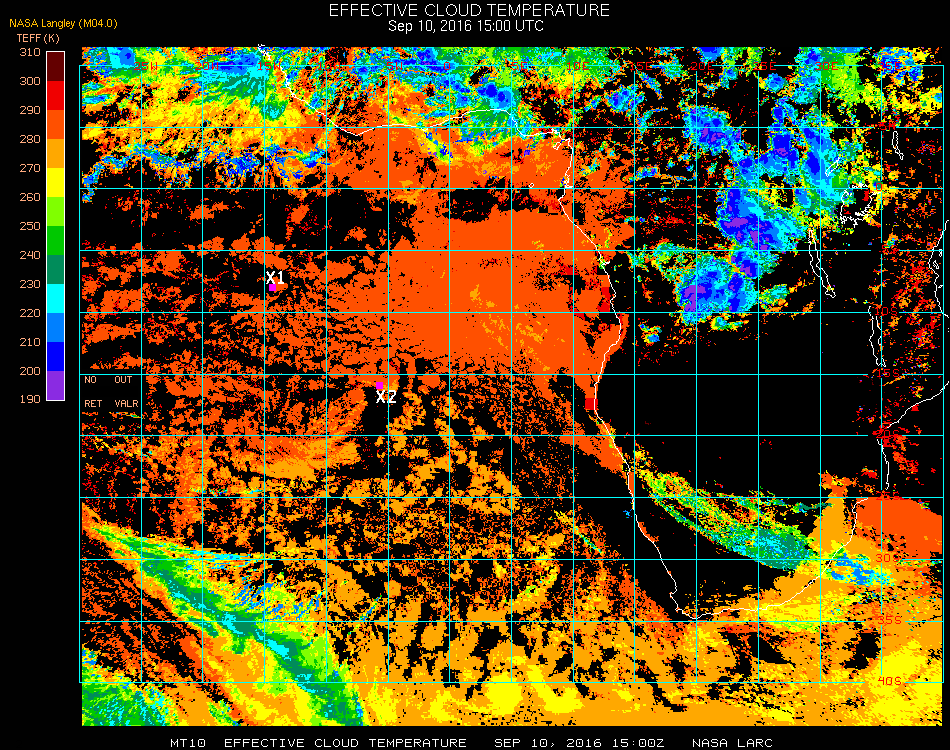Image resolution: width=950 pixels, height=750 pixels.
Task: Click the 30E longitude label
Action: pyautogui.click(x=826, y=66)
